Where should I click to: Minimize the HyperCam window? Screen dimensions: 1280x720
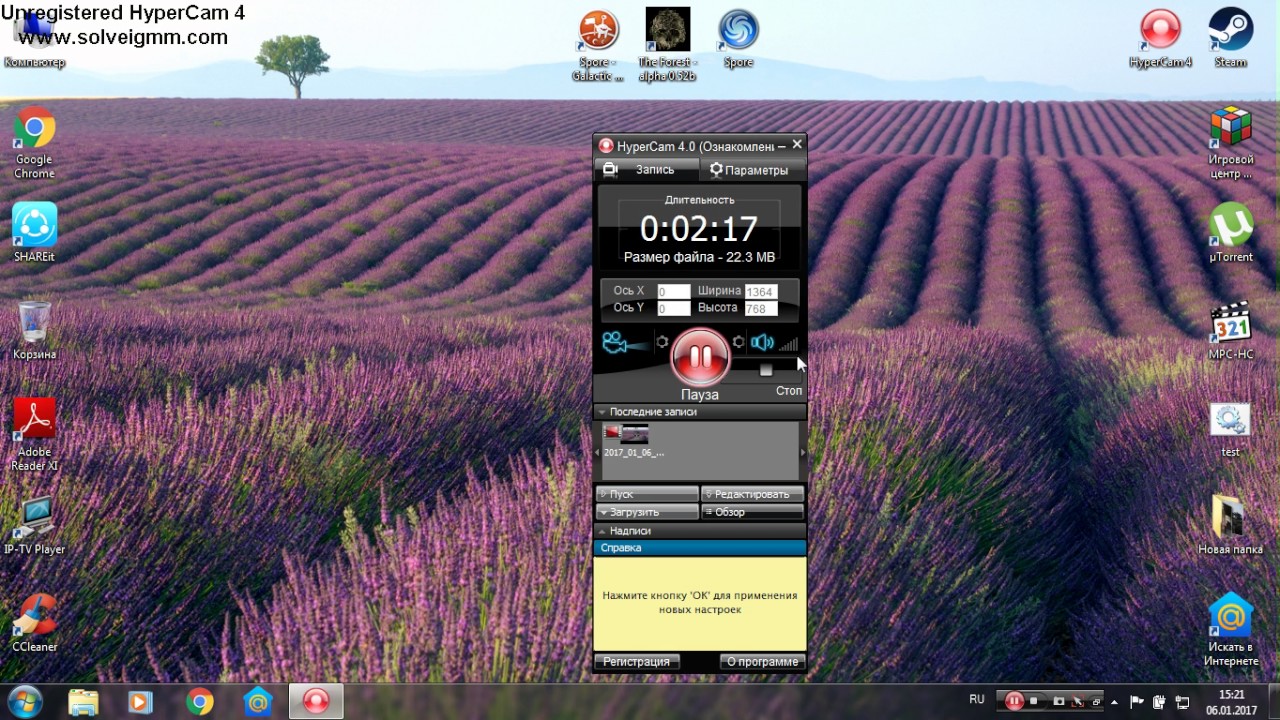point(781,146)
